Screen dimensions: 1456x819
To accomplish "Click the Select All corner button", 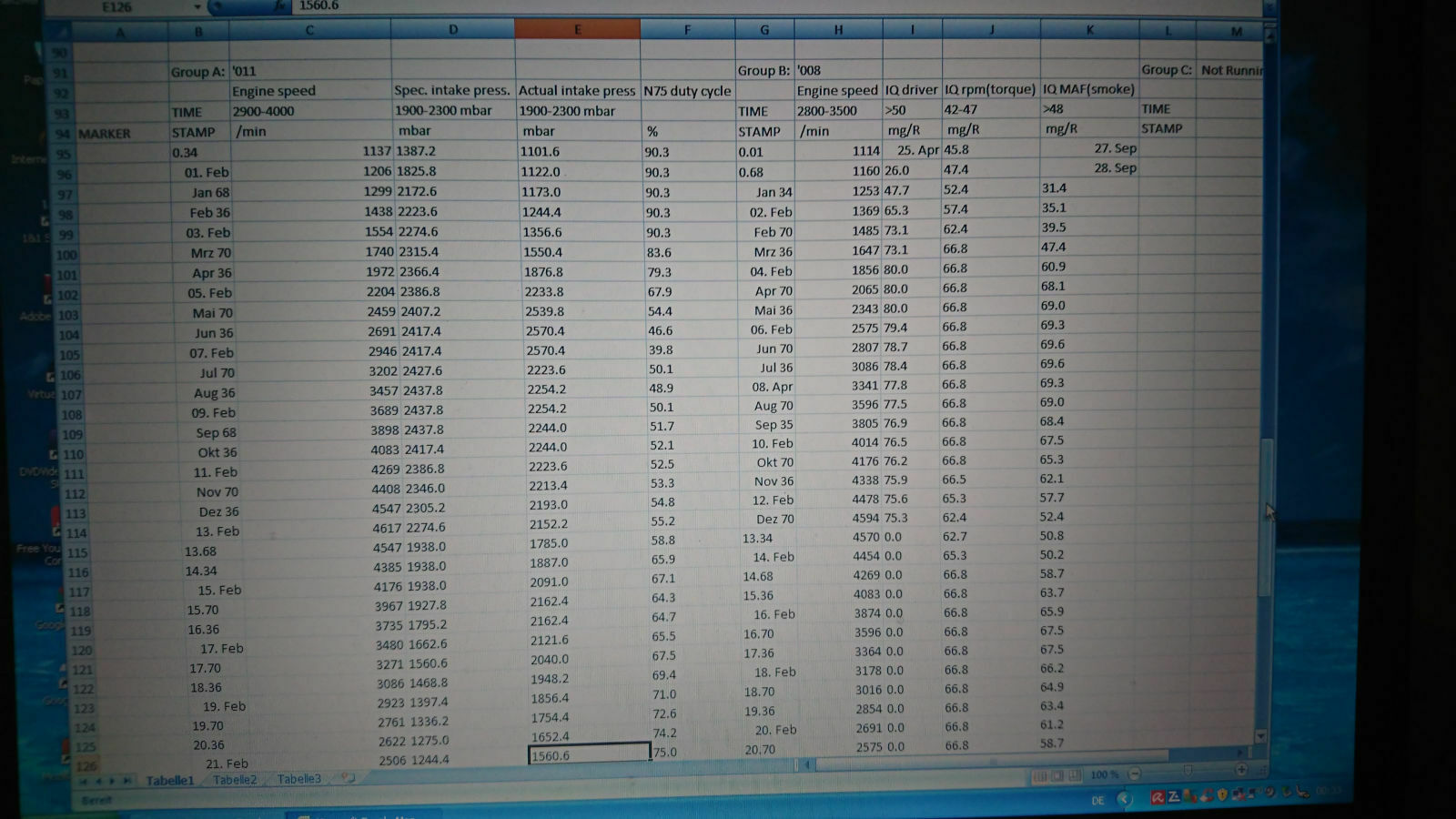I will point(58,33).
